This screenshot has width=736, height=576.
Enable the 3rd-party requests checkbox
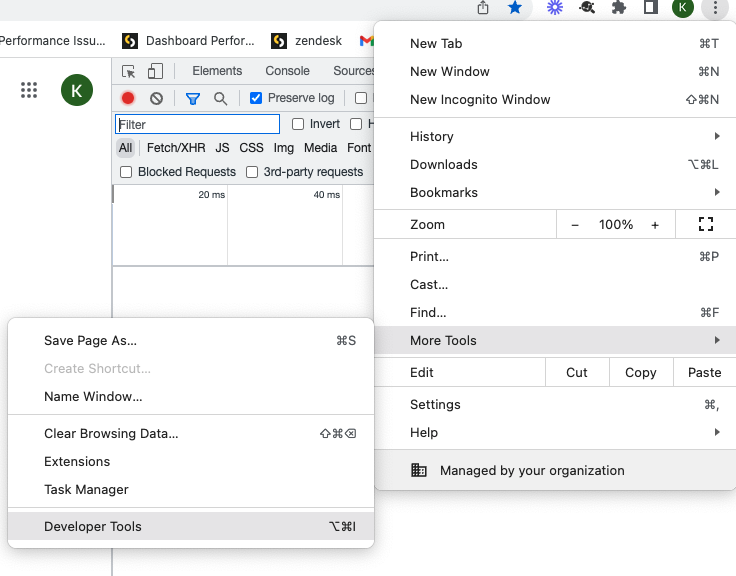point(252,172)
